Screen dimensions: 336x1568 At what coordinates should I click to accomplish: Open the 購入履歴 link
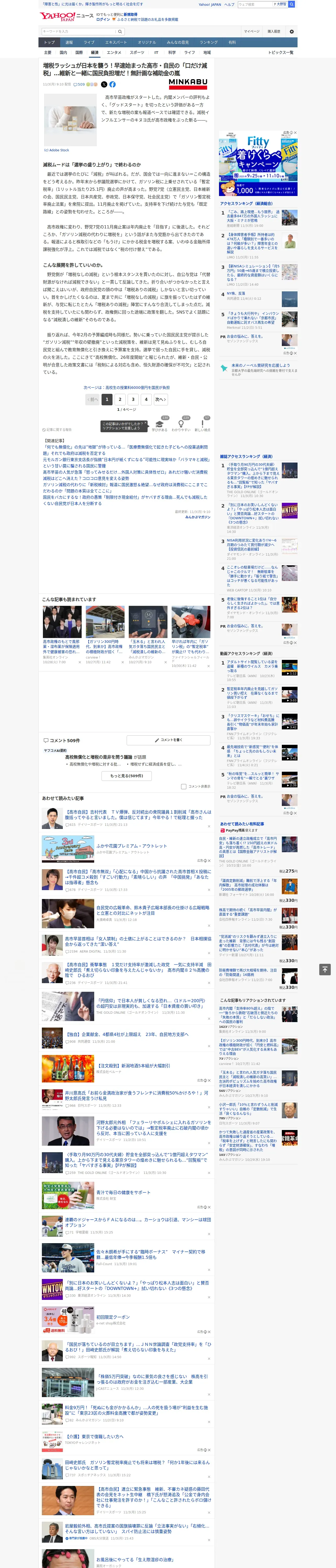click(x=274, y=31)
